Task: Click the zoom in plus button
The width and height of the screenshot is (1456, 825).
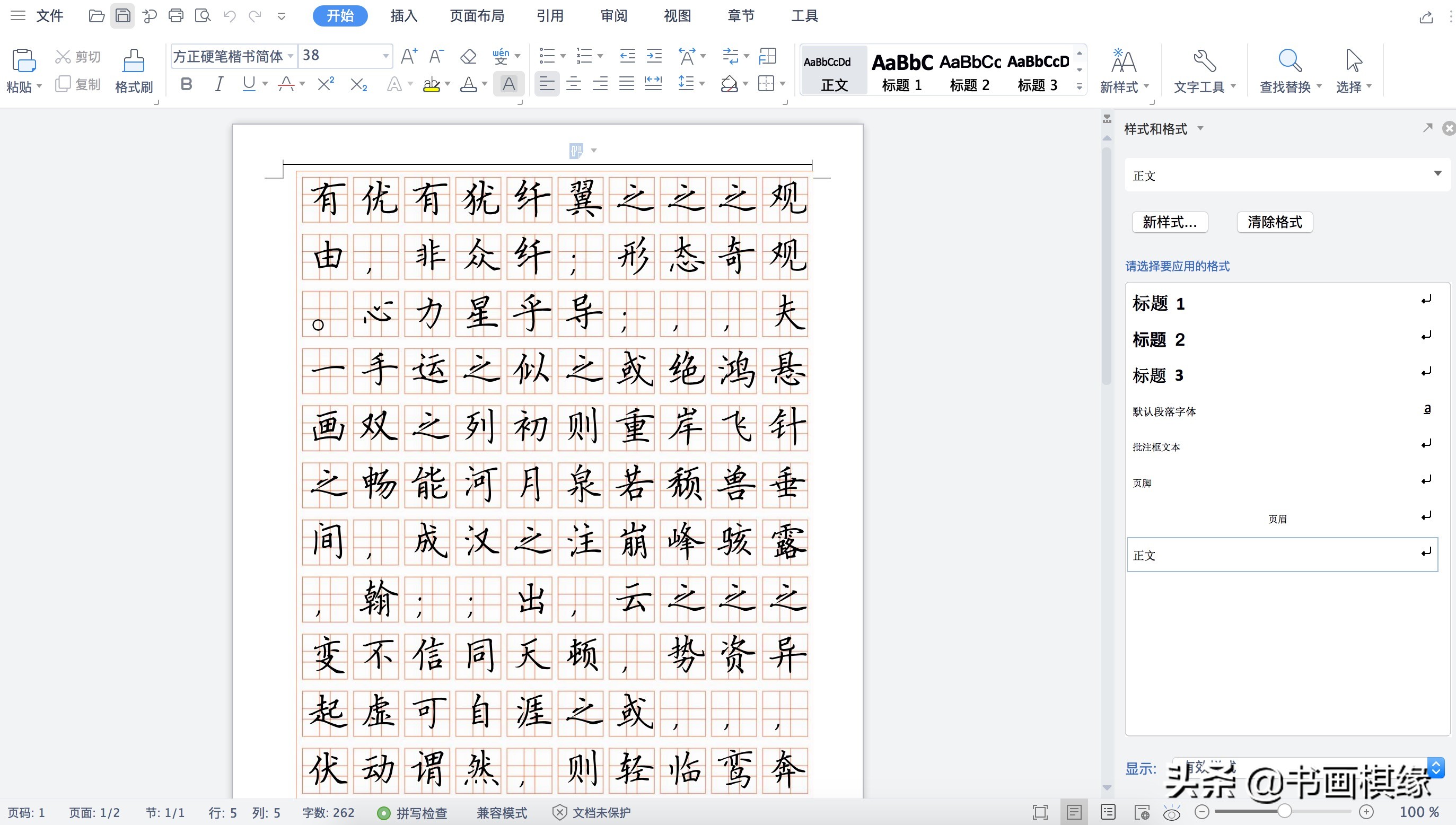Action: pyautogui.click(x=1366, y=812)
